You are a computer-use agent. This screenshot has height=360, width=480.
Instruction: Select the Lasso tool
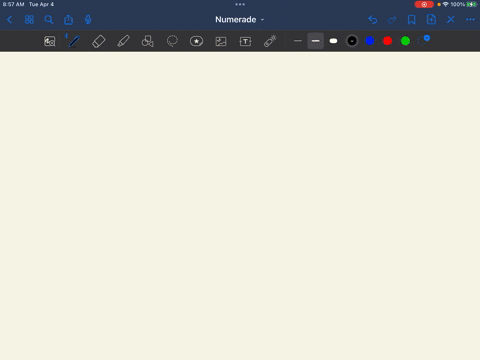click(x=172, y=41)
